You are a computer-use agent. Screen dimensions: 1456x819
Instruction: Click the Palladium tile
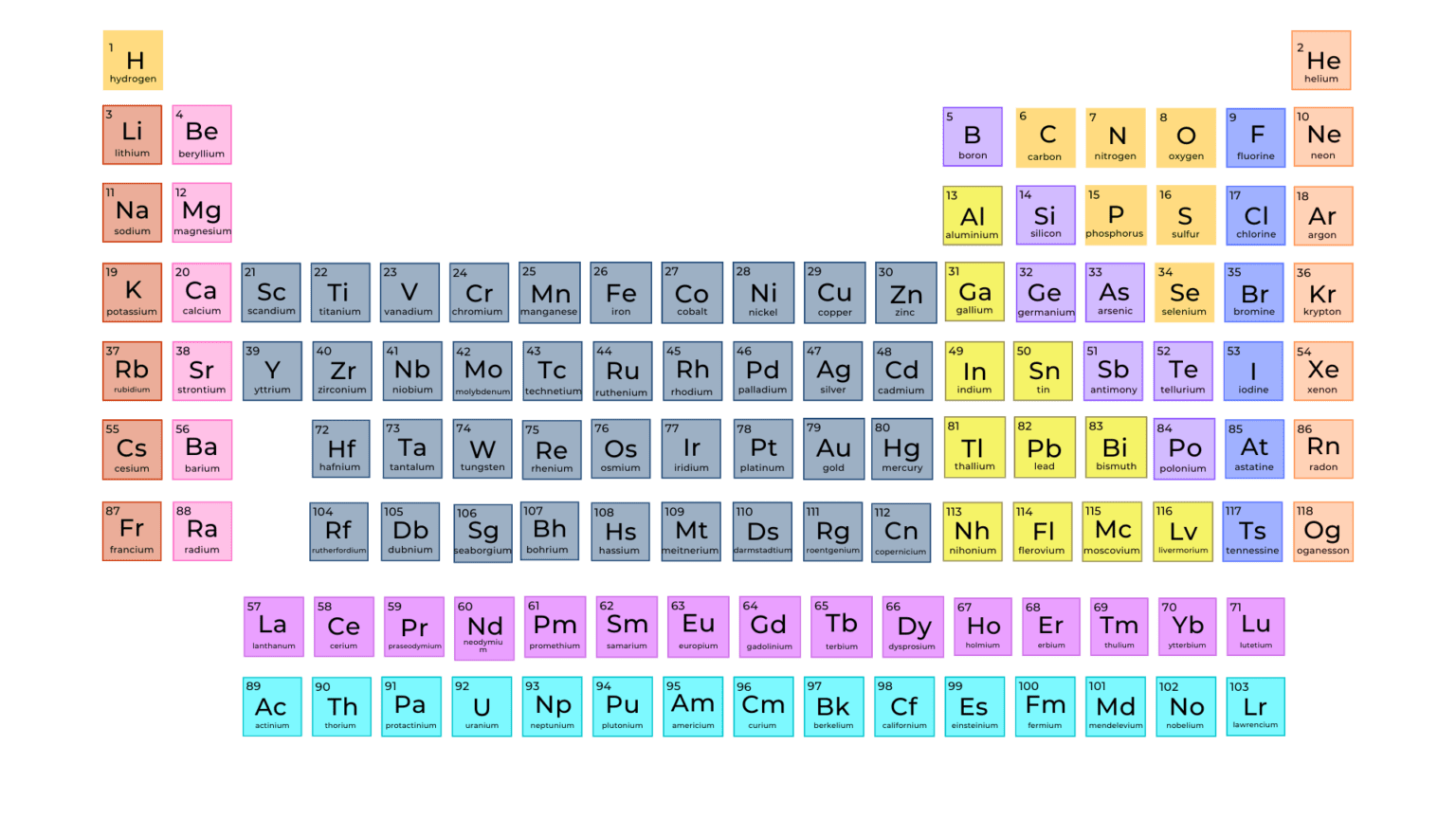pos(763,372)
